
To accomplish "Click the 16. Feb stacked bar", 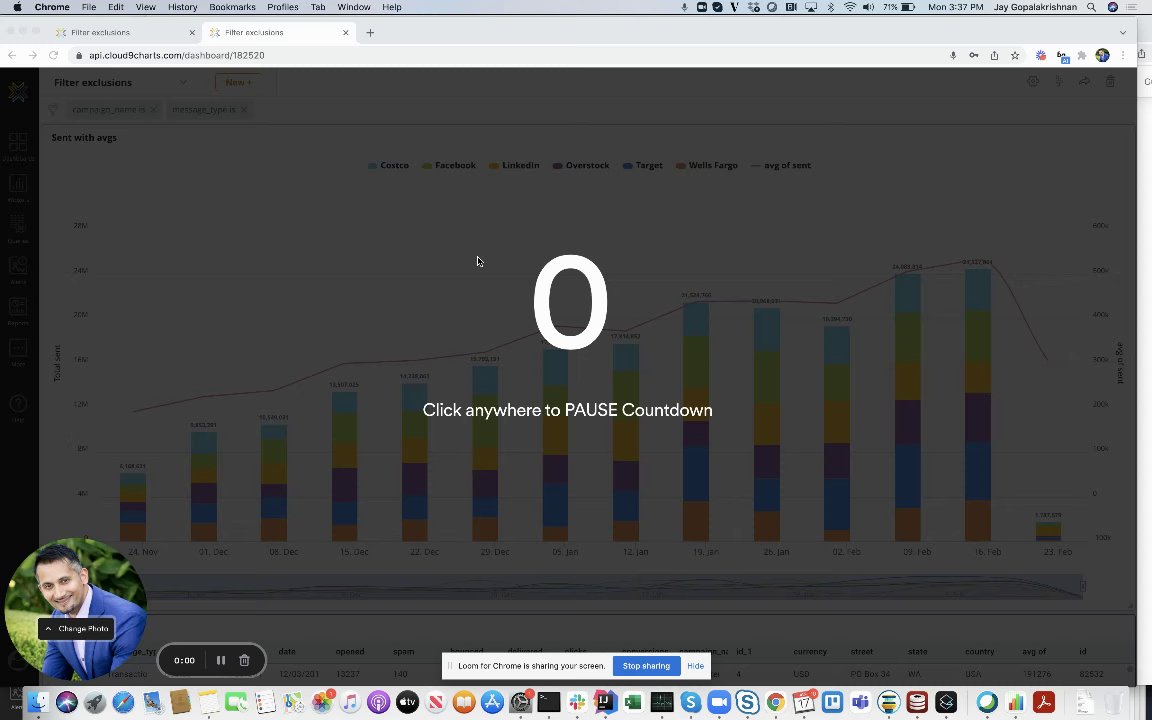I will coord(978,405).
